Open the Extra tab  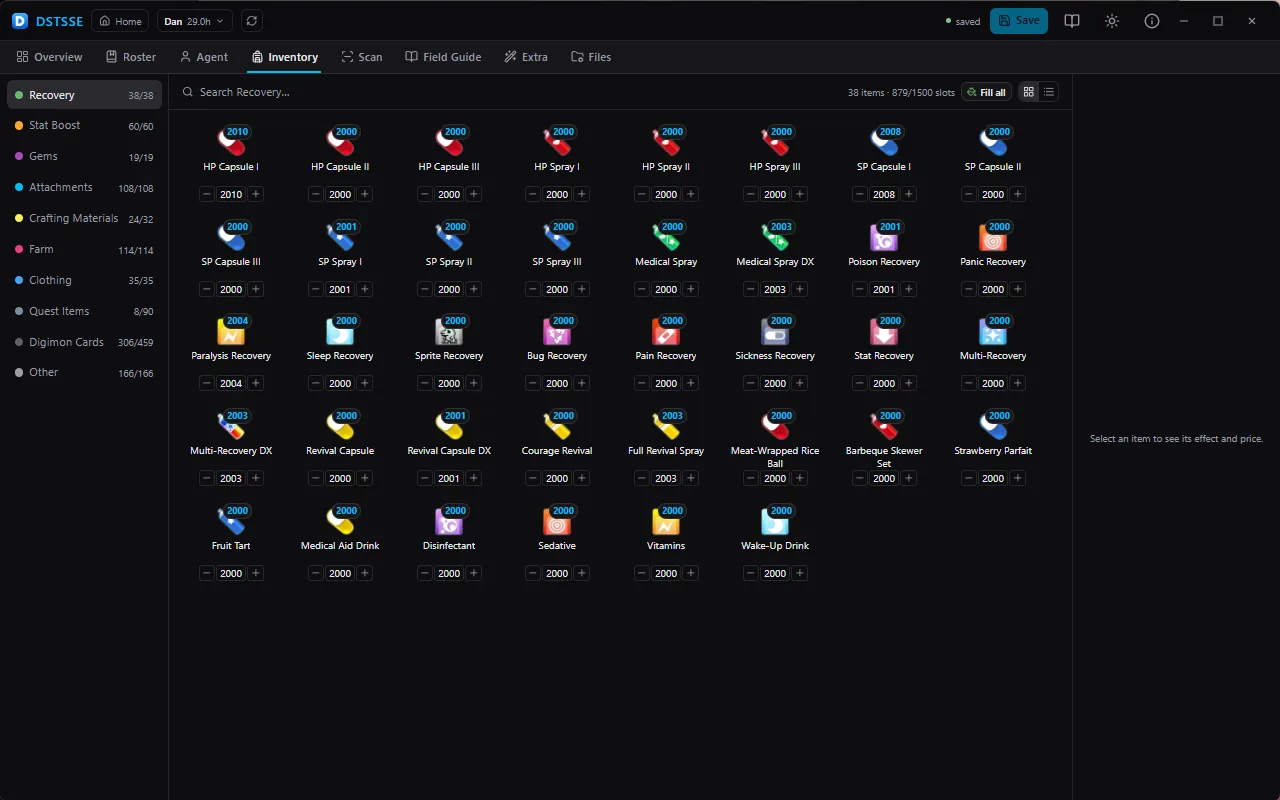click(526, 57)
